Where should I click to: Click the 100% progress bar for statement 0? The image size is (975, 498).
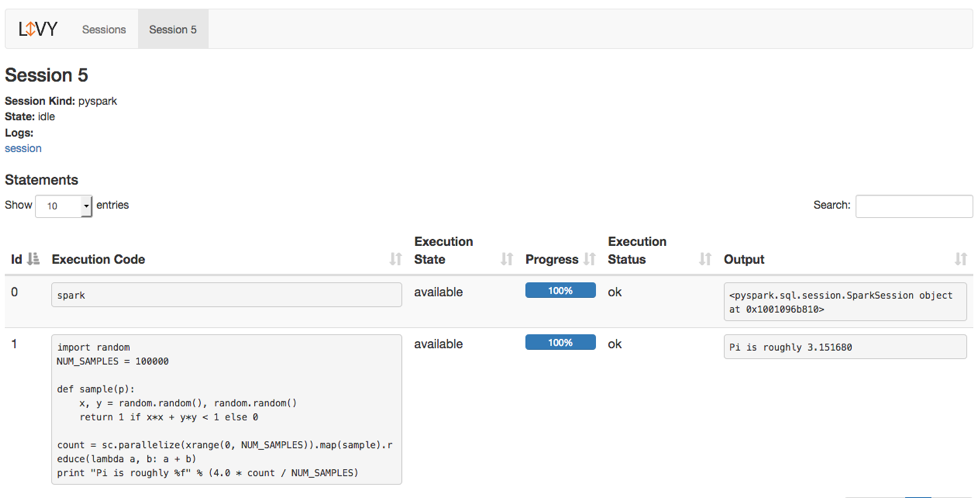coord(560,291)
